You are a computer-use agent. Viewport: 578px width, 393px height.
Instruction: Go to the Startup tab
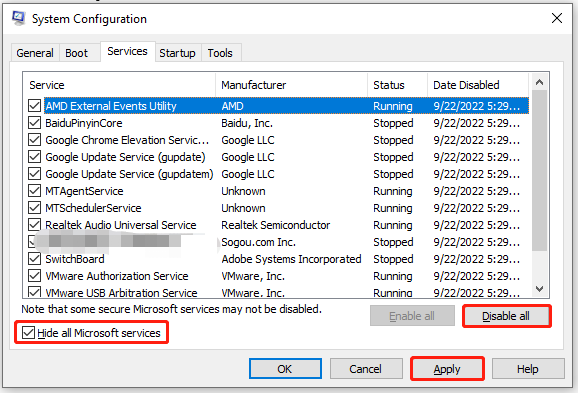[177, 53]
